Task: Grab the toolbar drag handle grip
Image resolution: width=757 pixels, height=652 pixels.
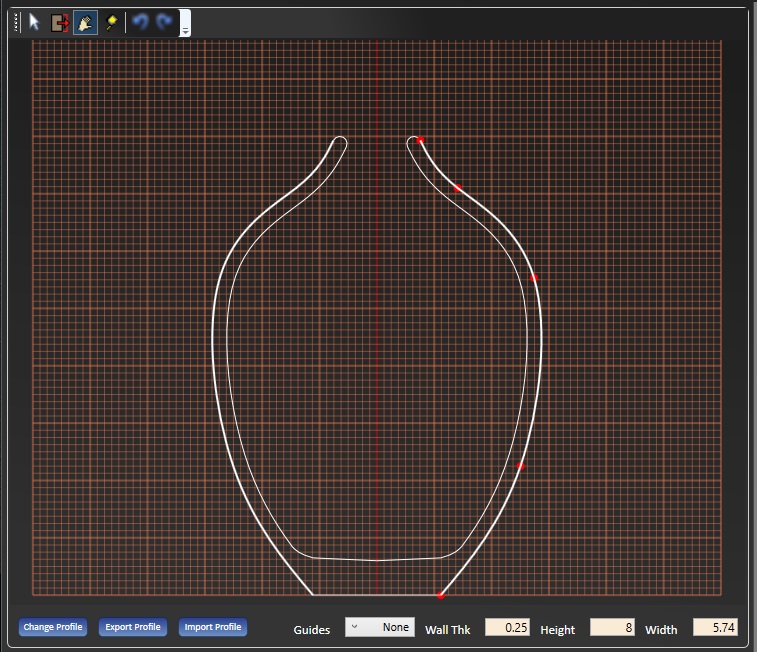Action: point(16,22)
